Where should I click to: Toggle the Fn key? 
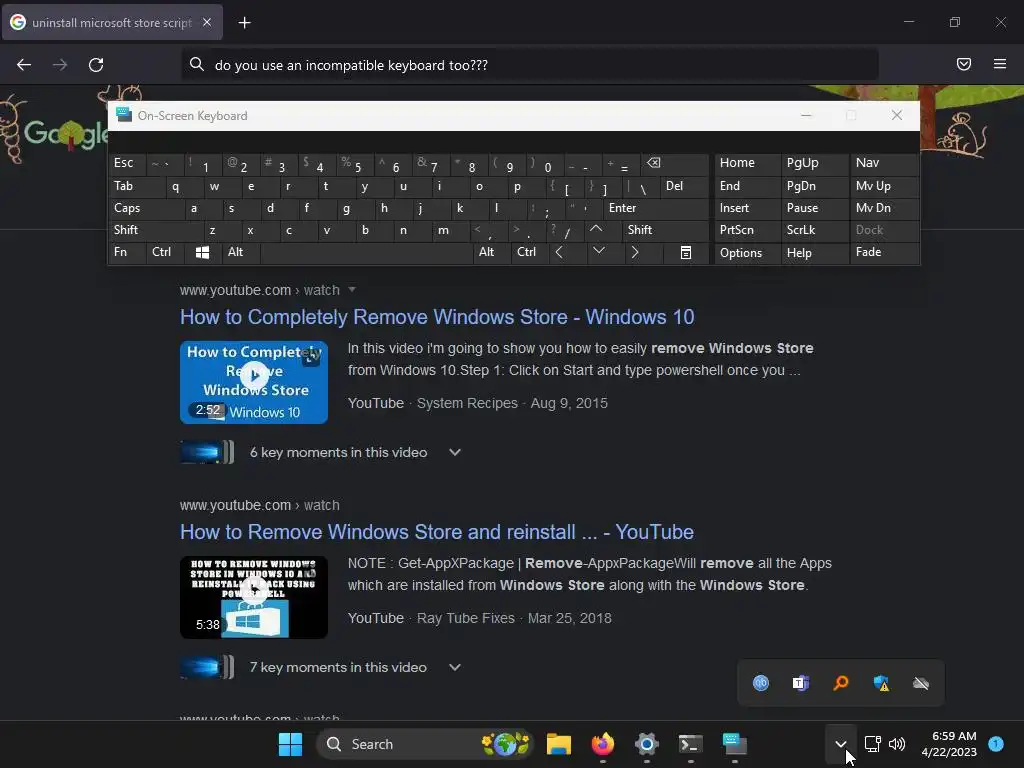click(x=127, y=253)
